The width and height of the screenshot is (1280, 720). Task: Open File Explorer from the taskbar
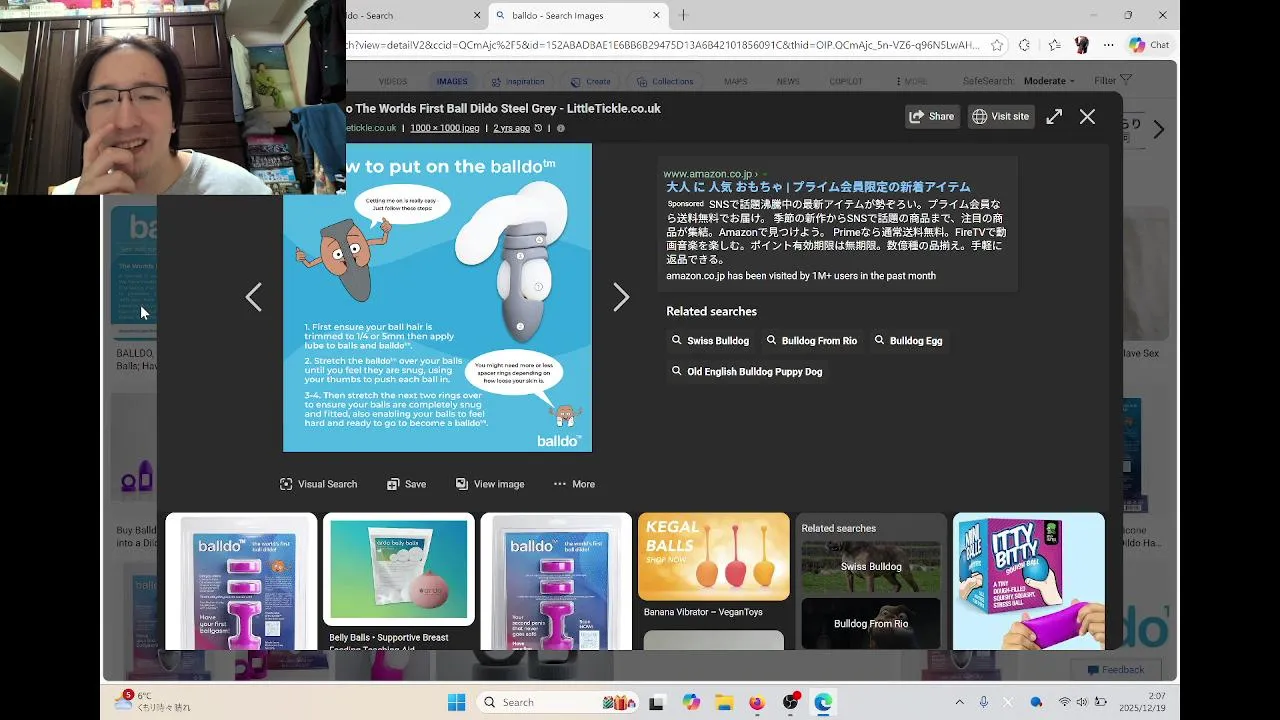pyautogui.click(x=724, y=703)
